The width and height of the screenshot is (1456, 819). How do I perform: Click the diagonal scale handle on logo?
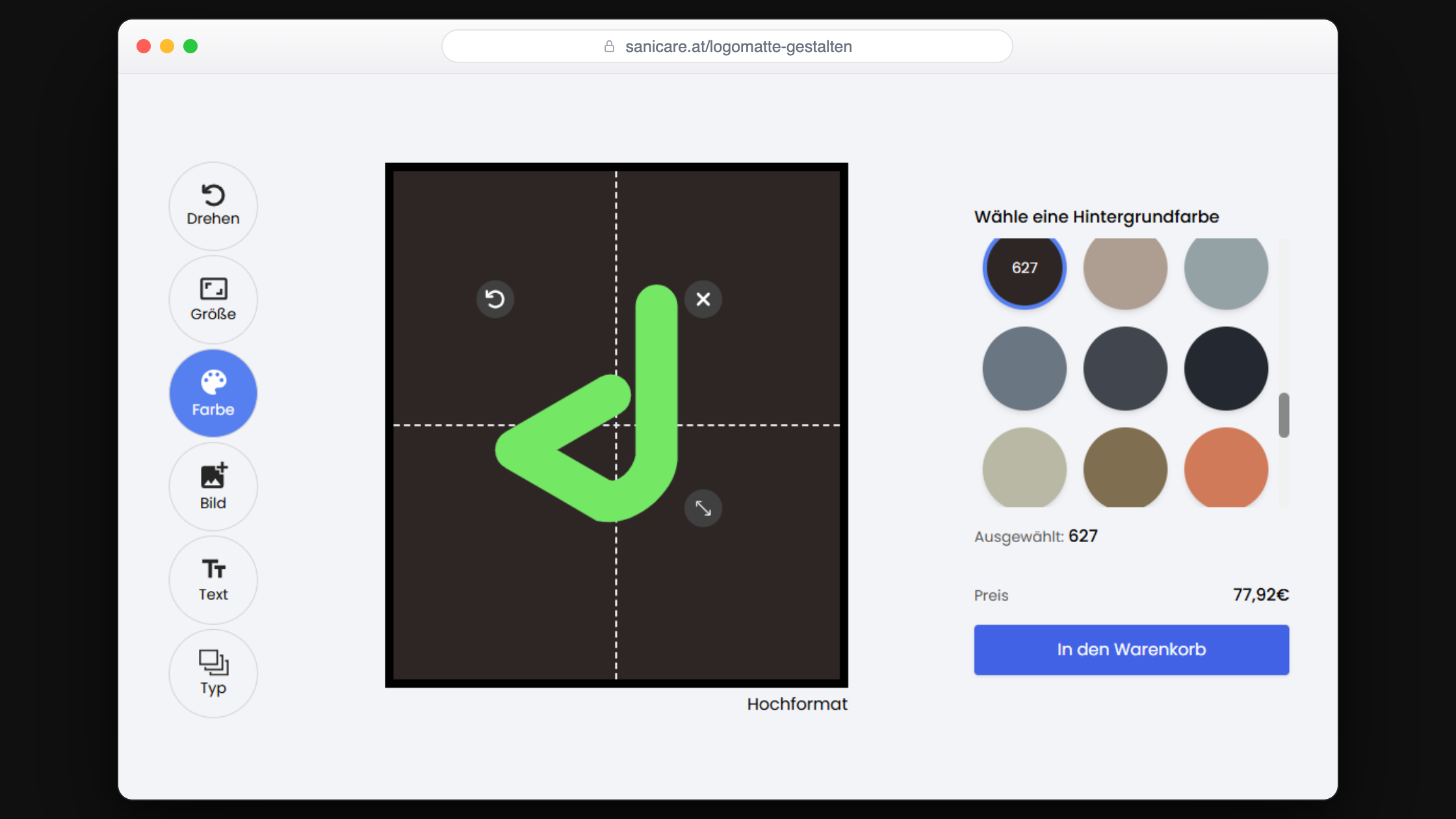pos(703,508)
